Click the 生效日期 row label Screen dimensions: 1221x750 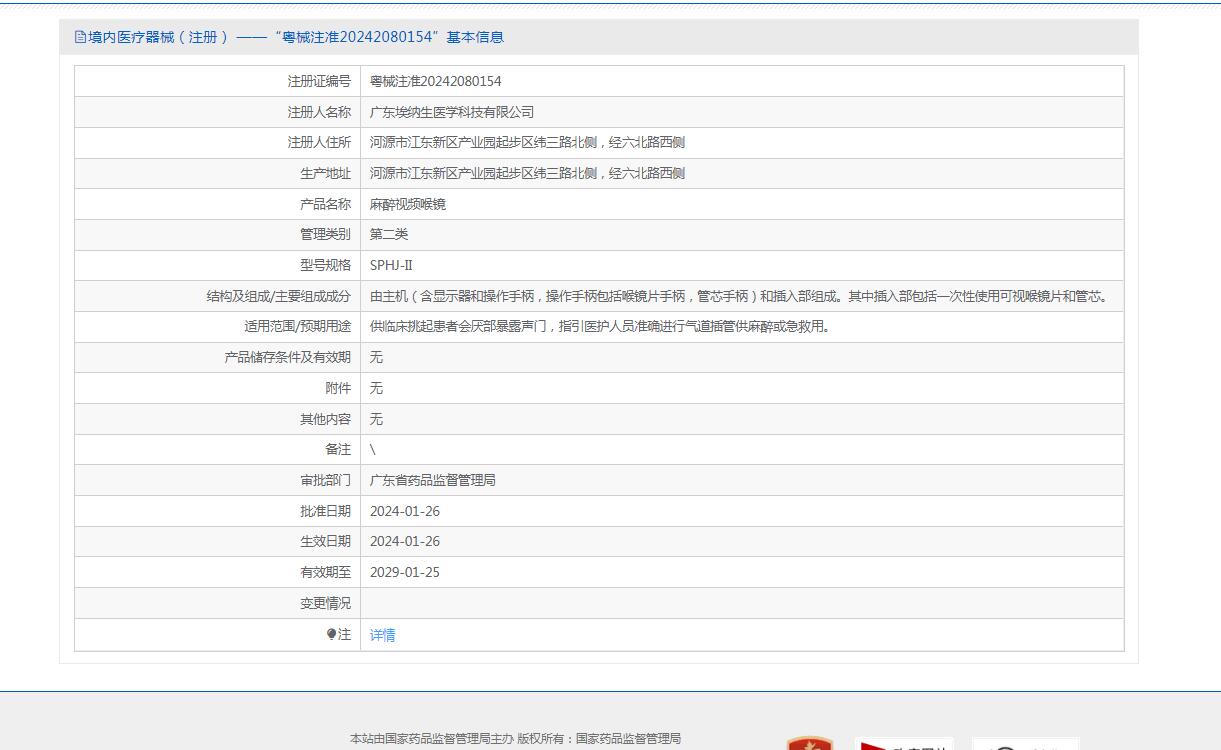[x=325, y=541]
